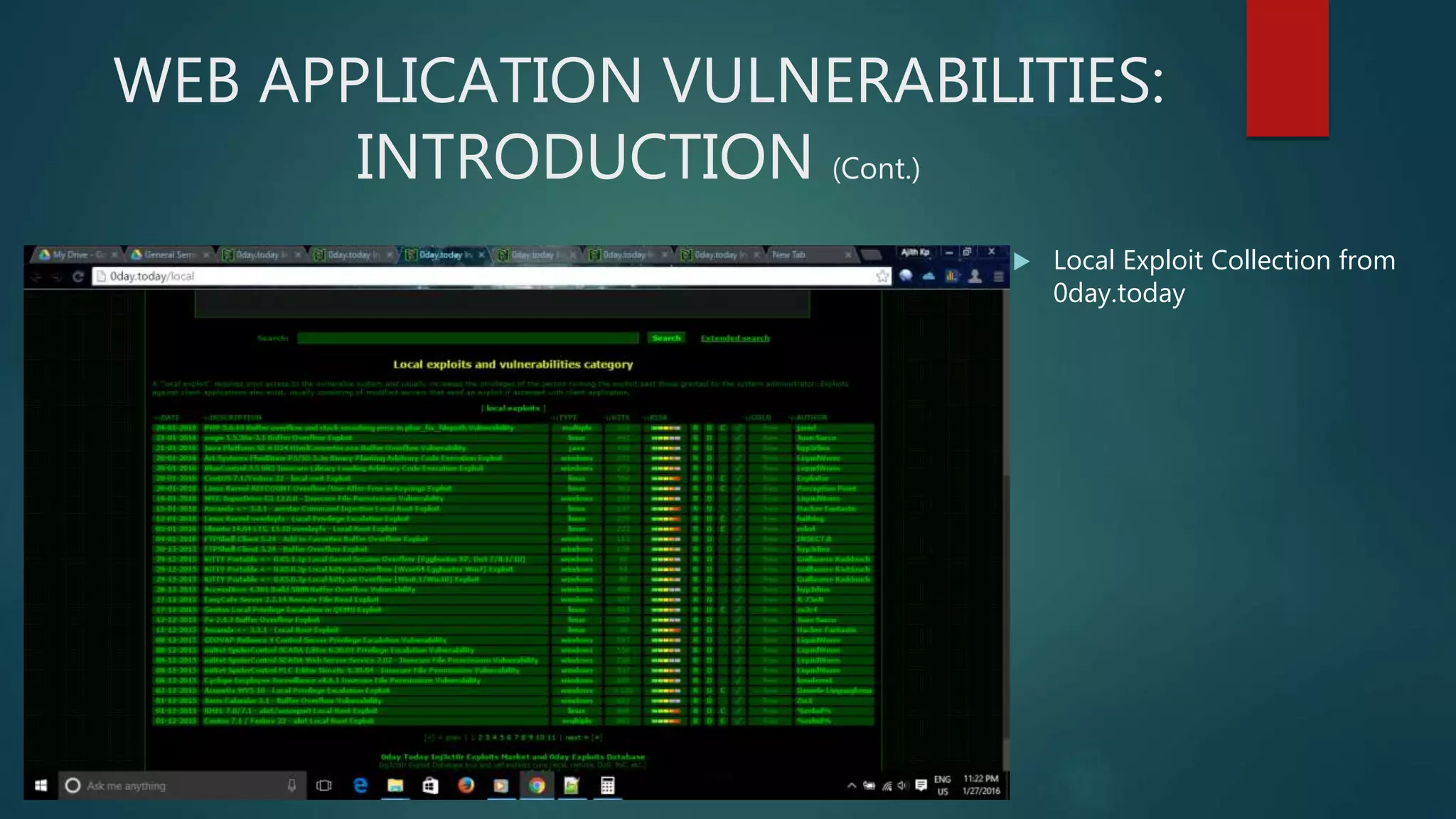Click the ENG US language indicator
The image size is (1456, 819).
tap(943, 786)
